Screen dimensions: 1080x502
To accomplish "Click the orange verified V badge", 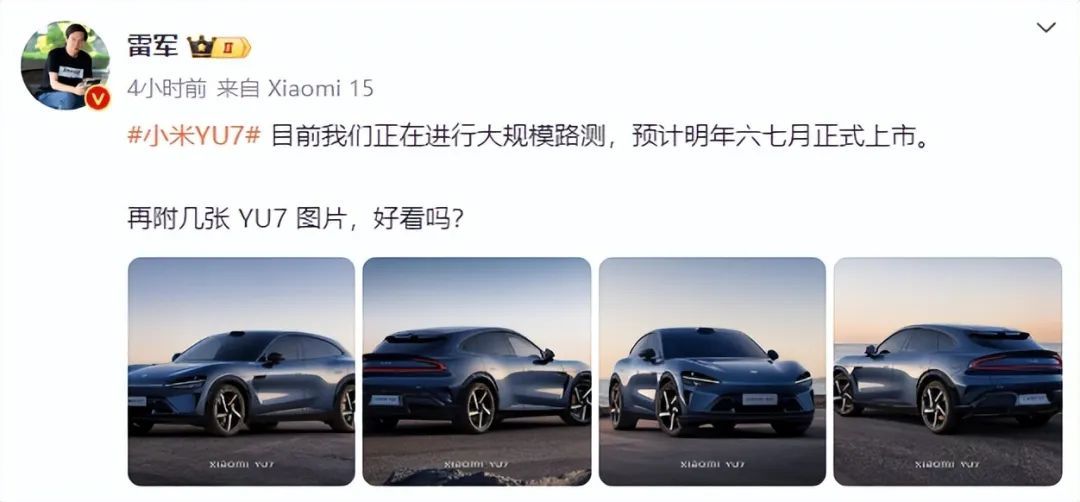I will (x=98, y=98).
